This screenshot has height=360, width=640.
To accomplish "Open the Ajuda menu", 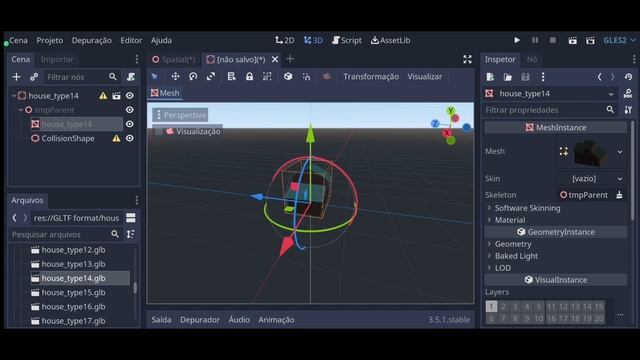I will 161,40.
